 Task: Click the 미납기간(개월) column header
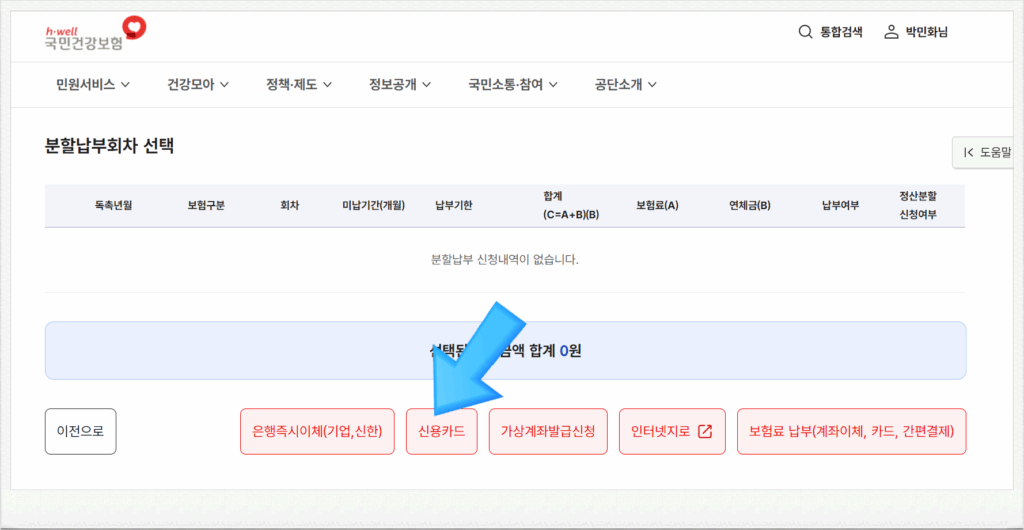374,206
